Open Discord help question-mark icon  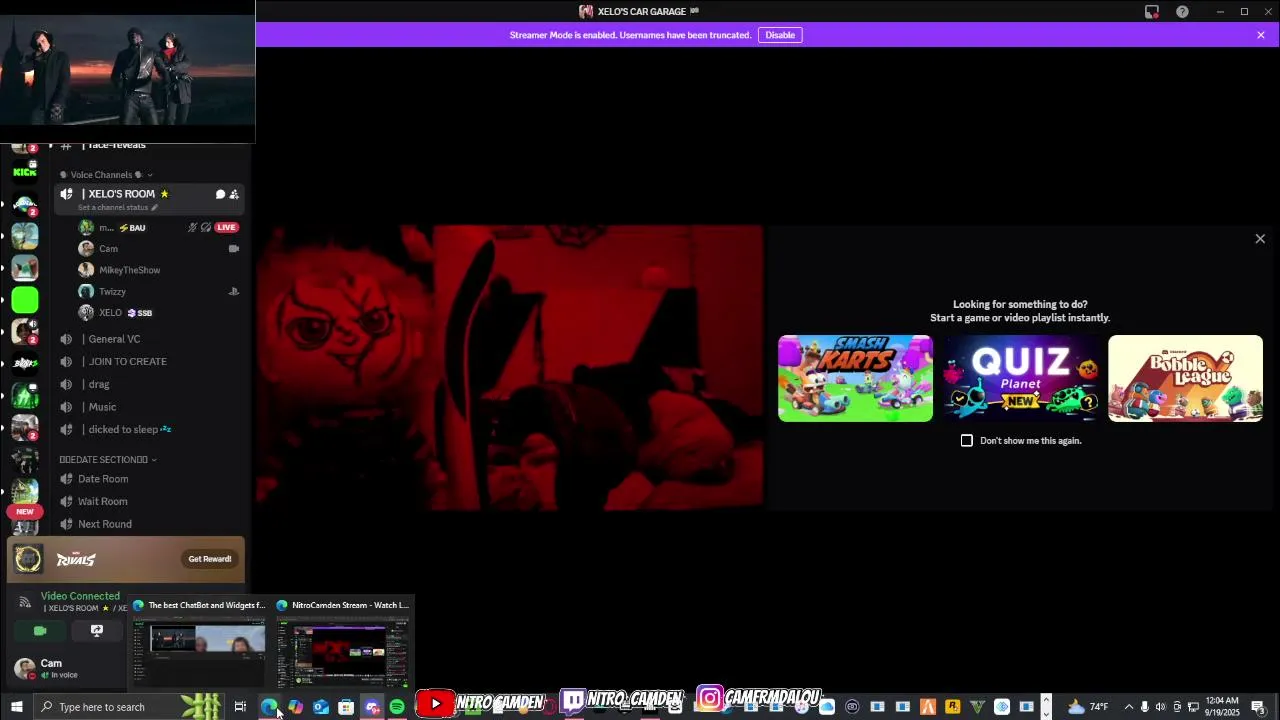pyautogui.click(x=1183, y=12)
